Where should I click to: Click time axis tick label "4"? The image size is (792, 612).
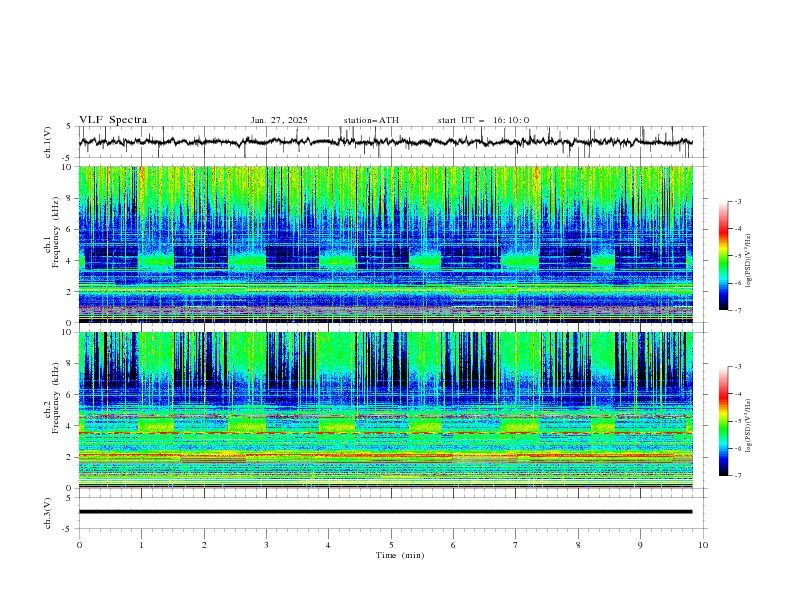[x=328, y=545]
